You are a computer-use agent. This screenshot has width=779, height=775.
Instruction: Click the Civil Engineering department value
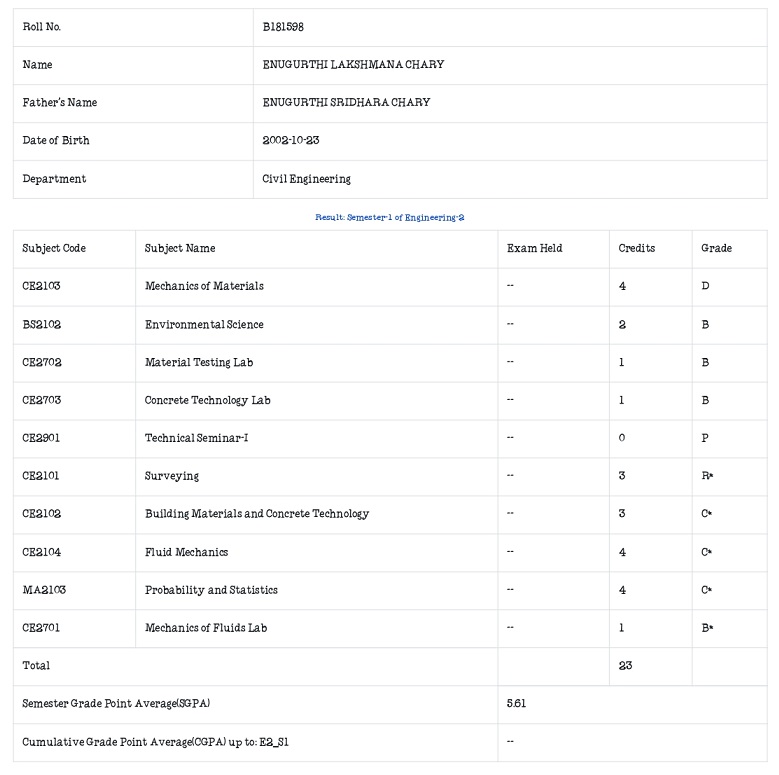pos(307,179)
